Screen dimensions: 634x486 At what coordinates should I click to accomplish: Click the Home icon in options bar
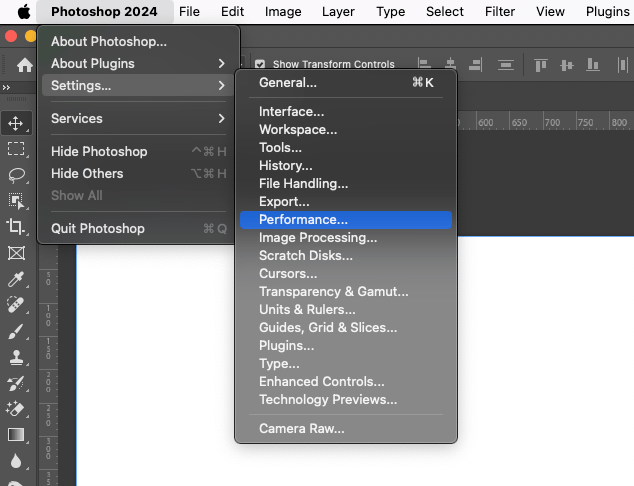[24, 65]
